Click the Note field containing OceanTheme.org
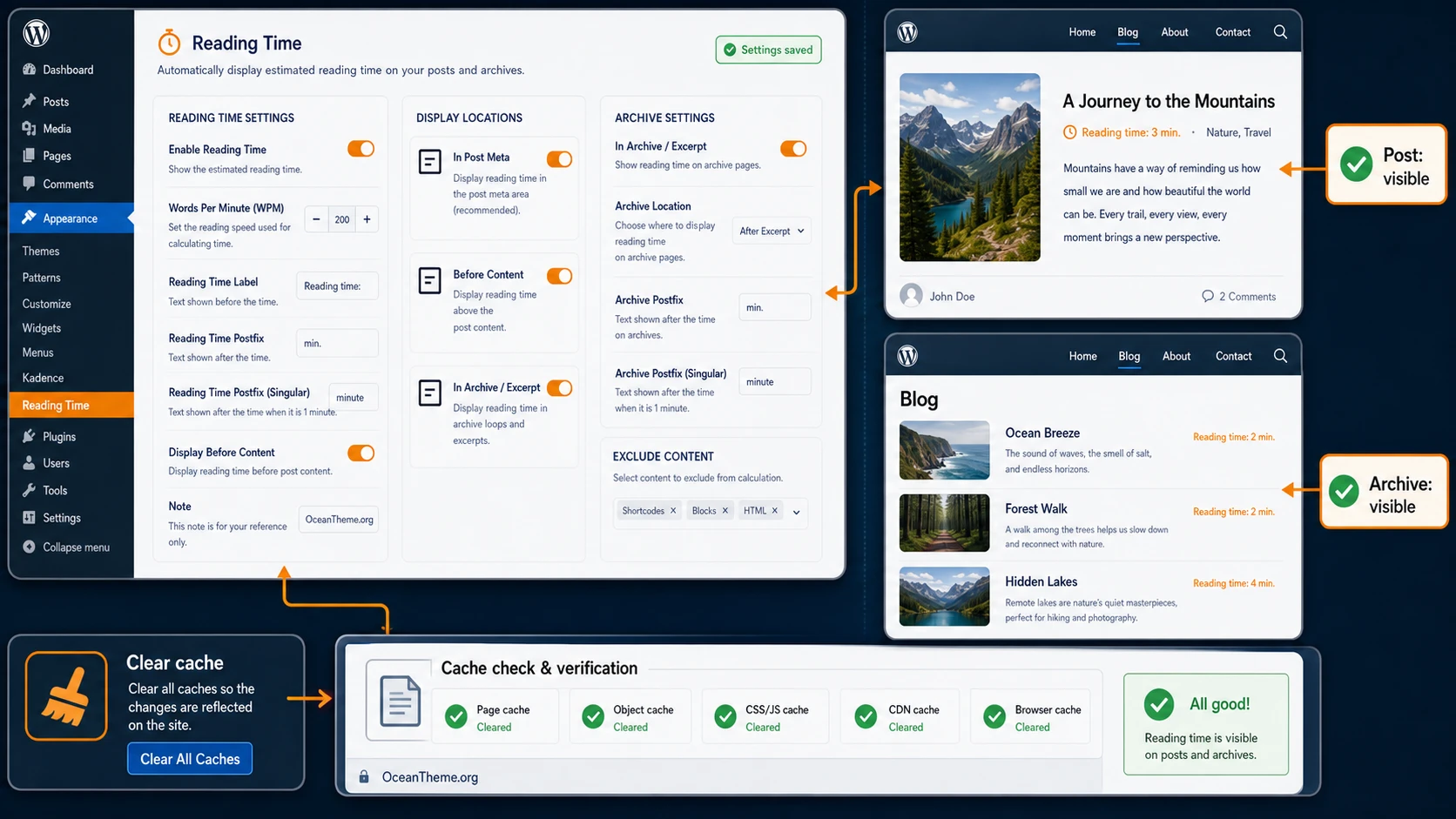Image resolution: width=1456 pixels, height=819 pixels. coord(340,520)
